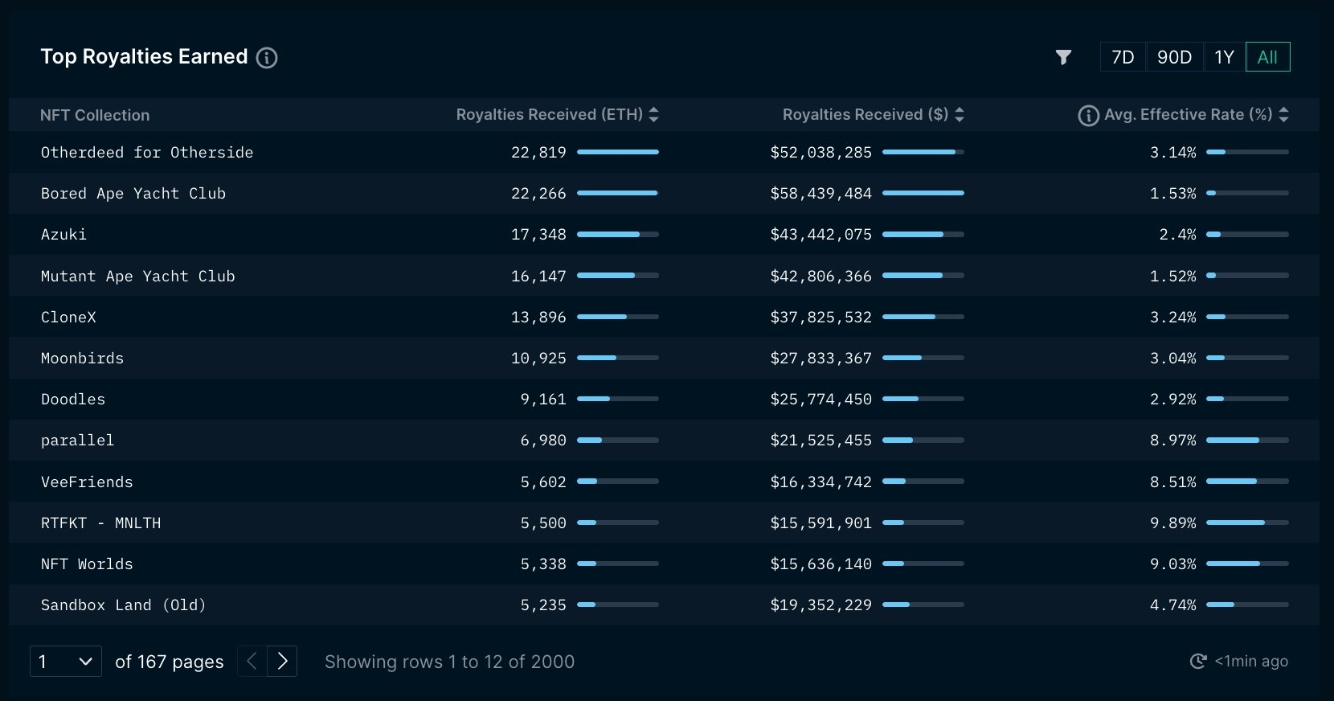Viewport: 1334px width, 701px height.
Task: Open the page number dropdown
Action: [65, 661]
